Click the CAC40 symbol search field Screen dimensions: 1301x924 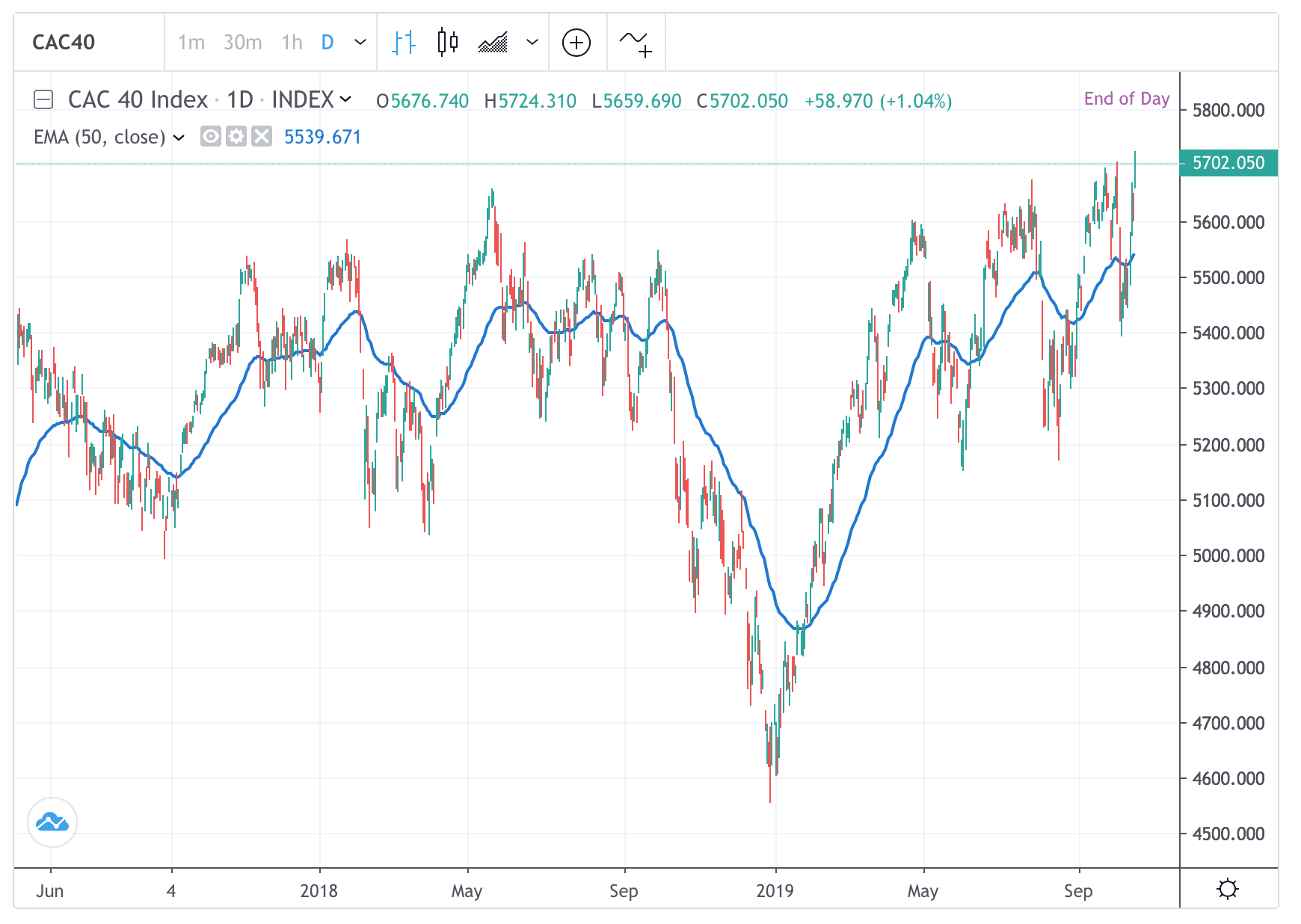coord(88,42)
